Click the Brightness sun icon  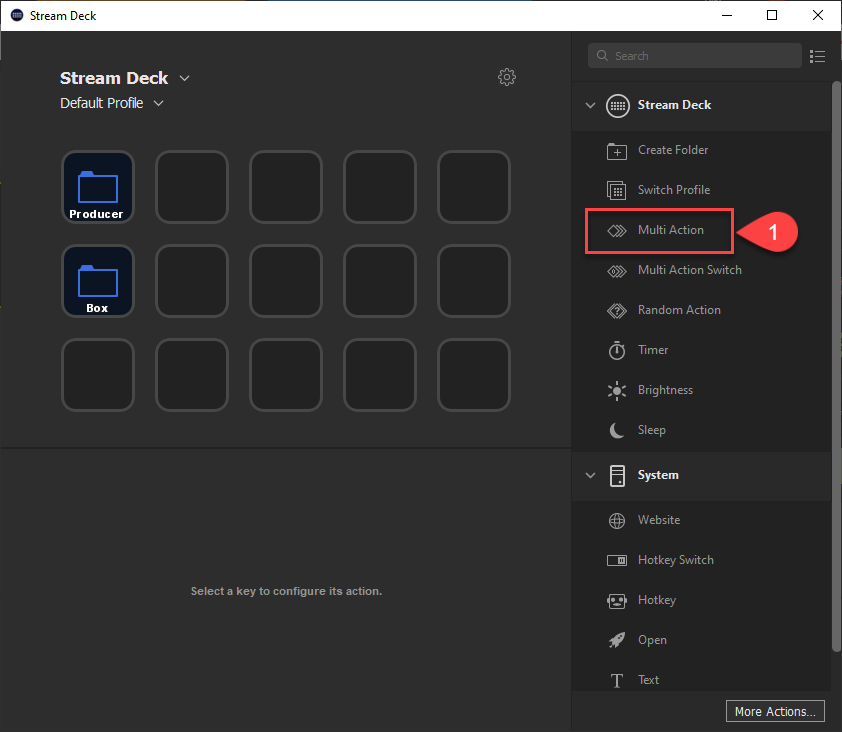click(616, 390)
